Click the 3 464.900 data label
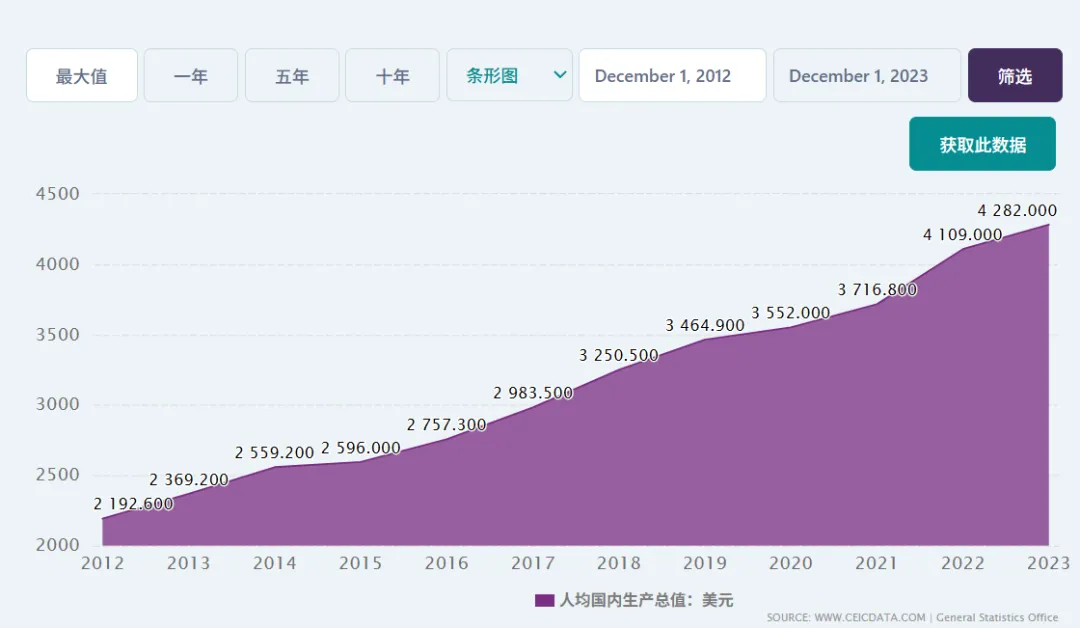This screenshot has width=1080, height=628. pos(705,326)
